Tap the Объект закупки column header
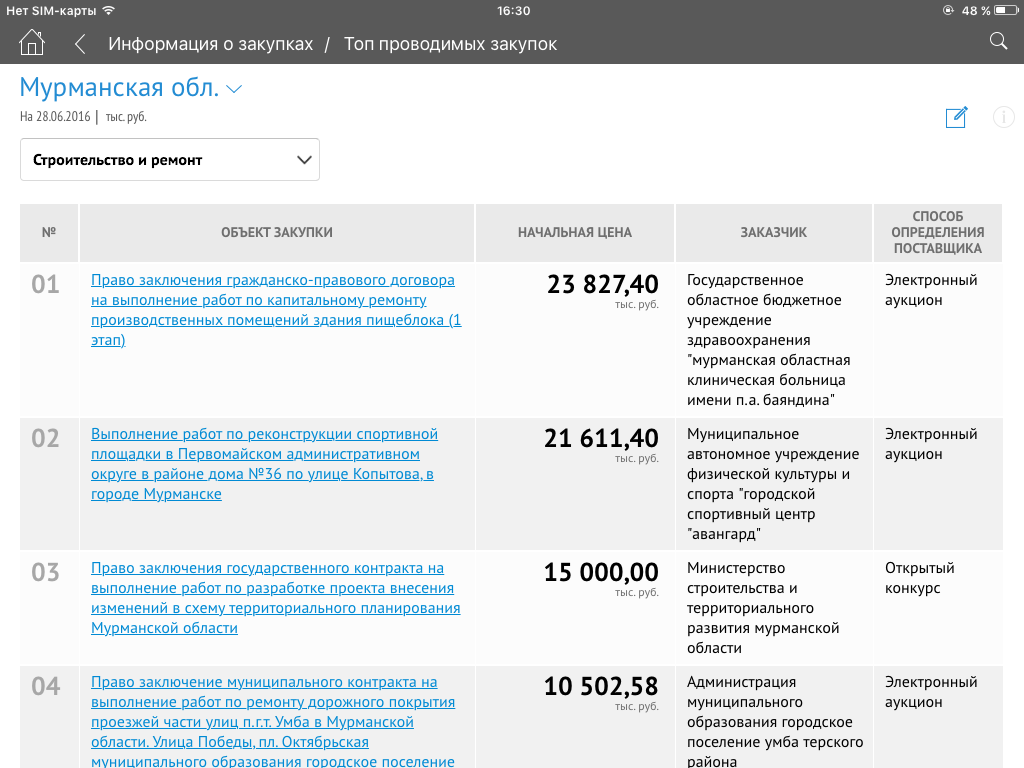 coord(276,233)
